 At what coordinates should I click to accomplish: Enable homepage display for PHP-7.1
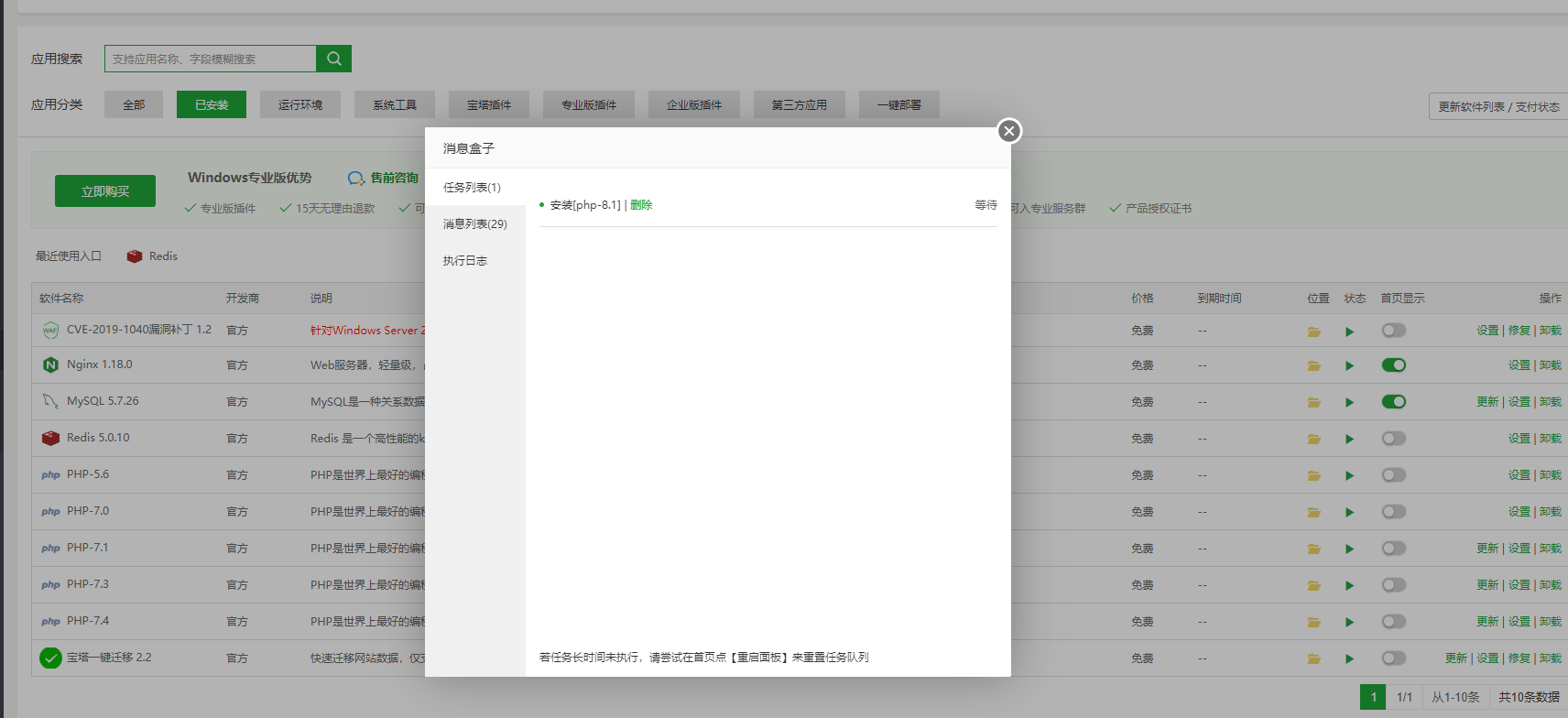click(x=1394, y=548)
